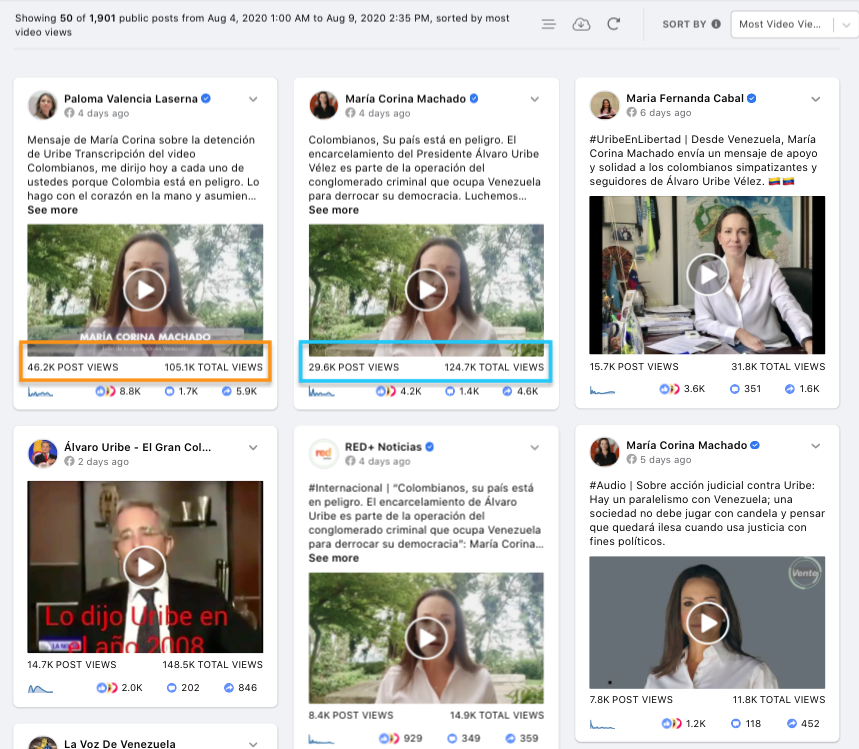
Task: Click Paloma Valencia Laserna's verified badge
Action: point(206,99)
